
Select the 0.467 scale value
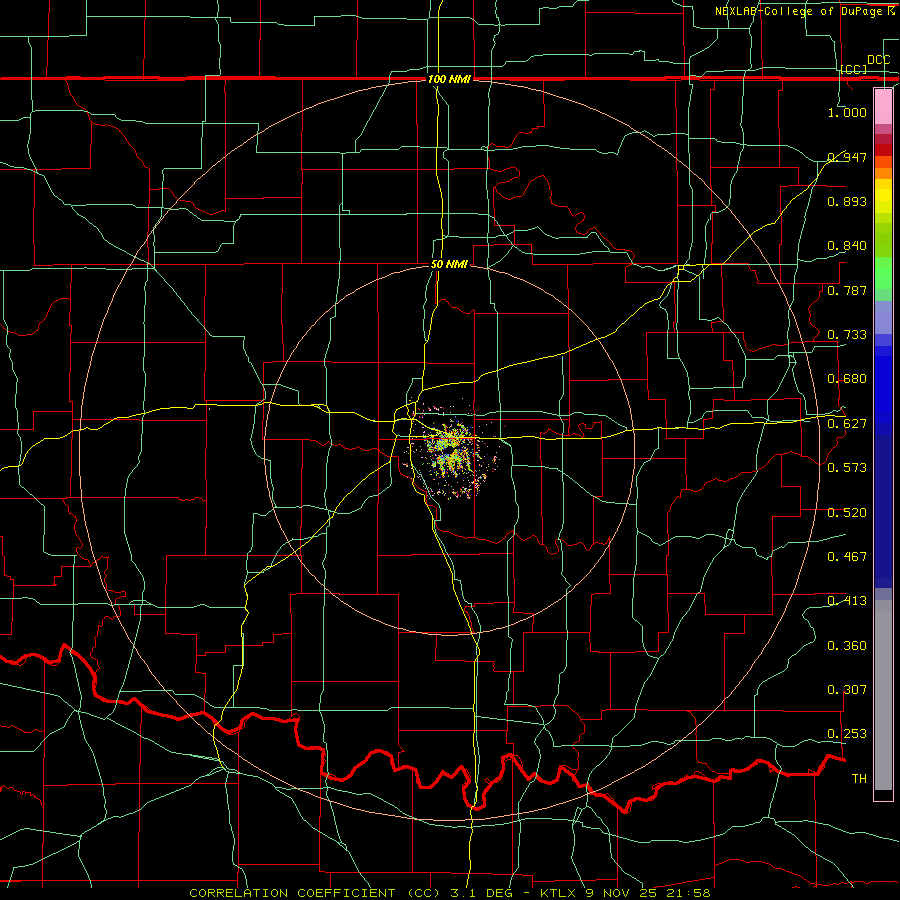847,557
